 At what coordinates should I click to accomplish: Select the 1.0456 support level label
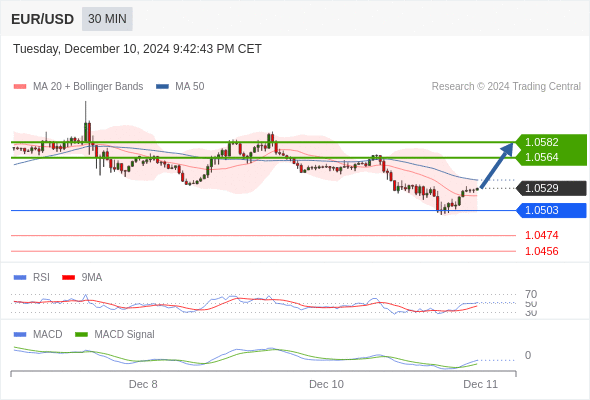point(541,251)
